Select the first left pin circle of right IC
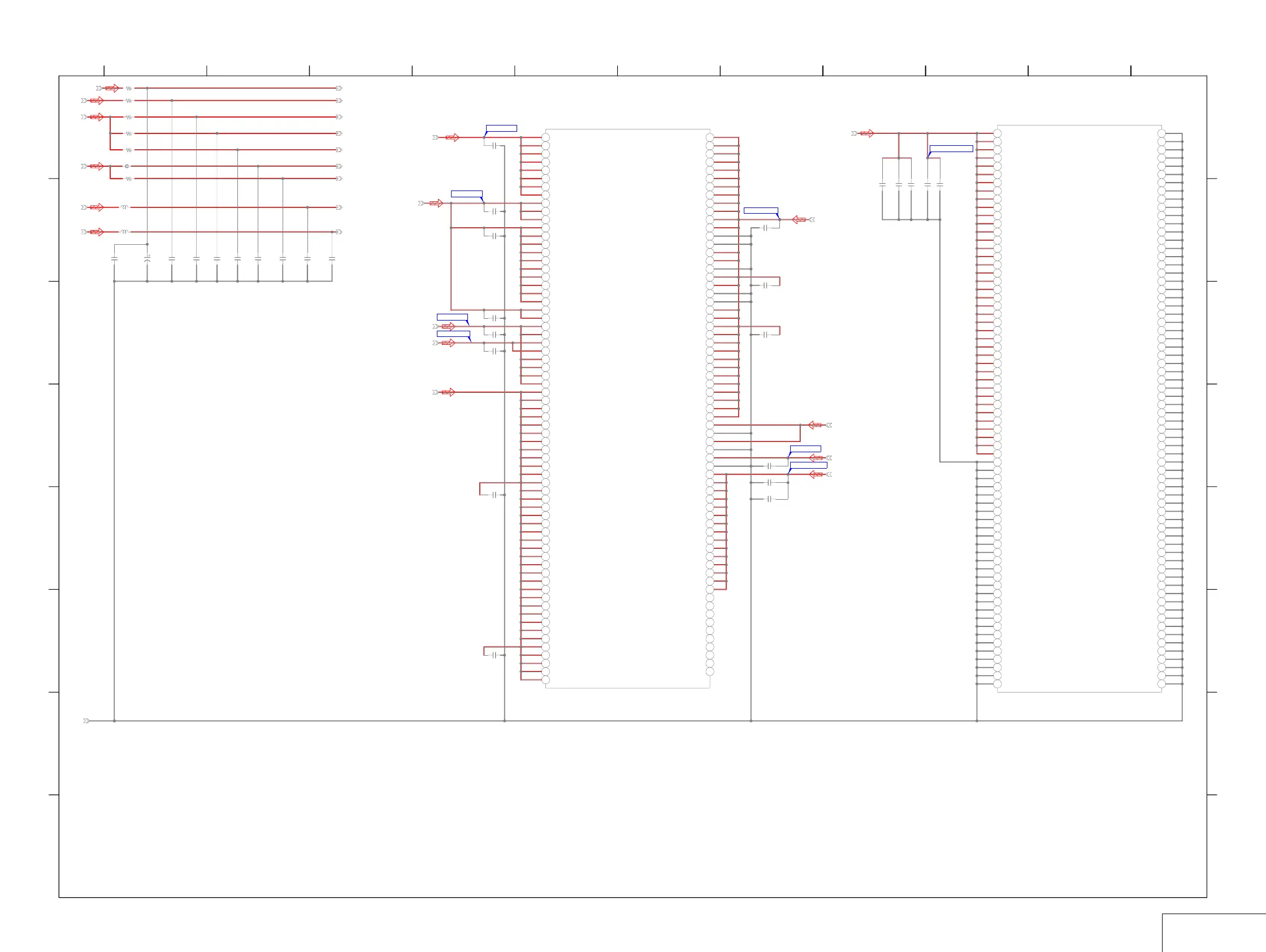Screen dimensions: 1266x952 [x=998, y=133]
